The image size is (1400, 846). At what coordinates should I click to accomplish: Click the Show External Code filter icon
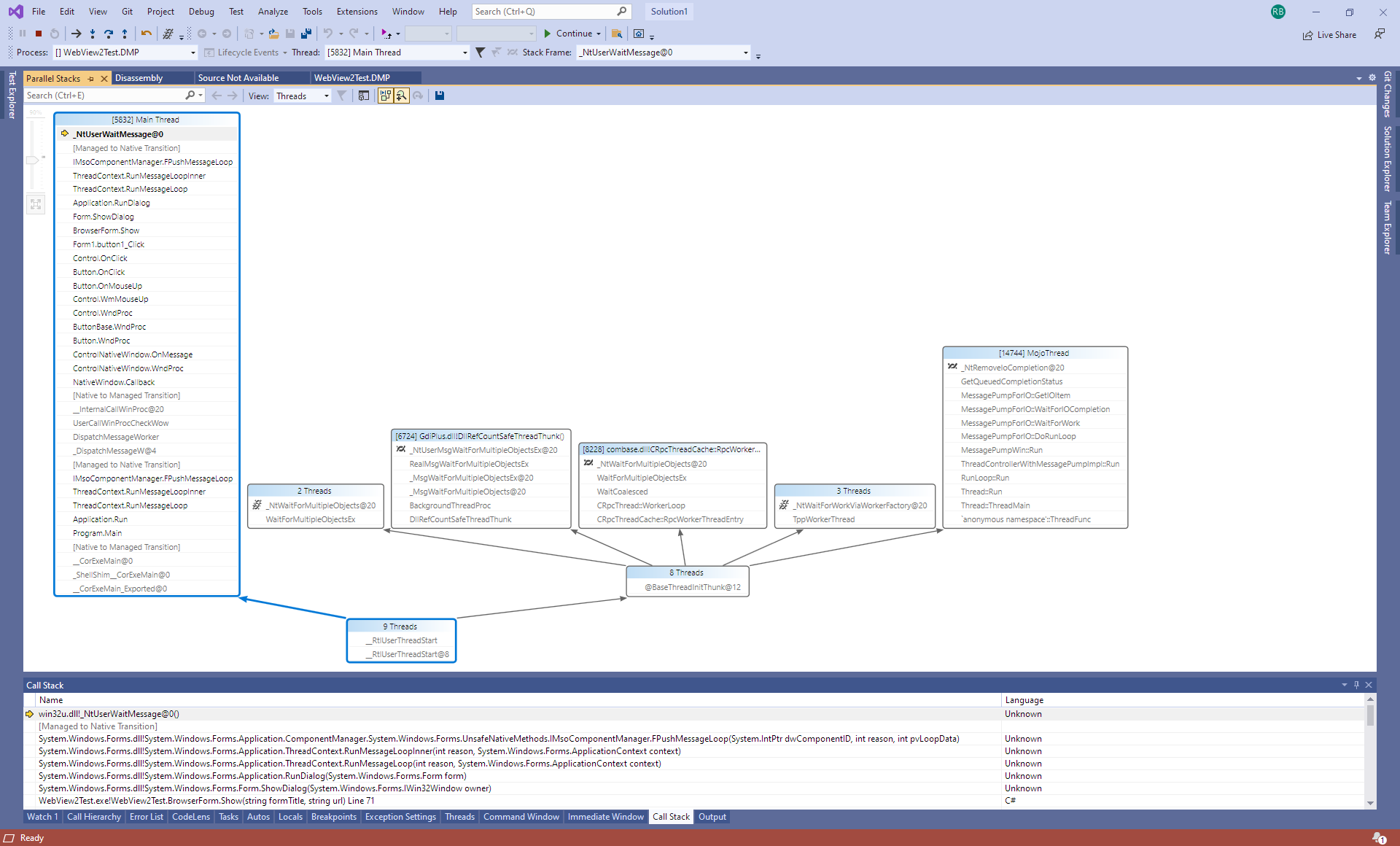(342, 96)
